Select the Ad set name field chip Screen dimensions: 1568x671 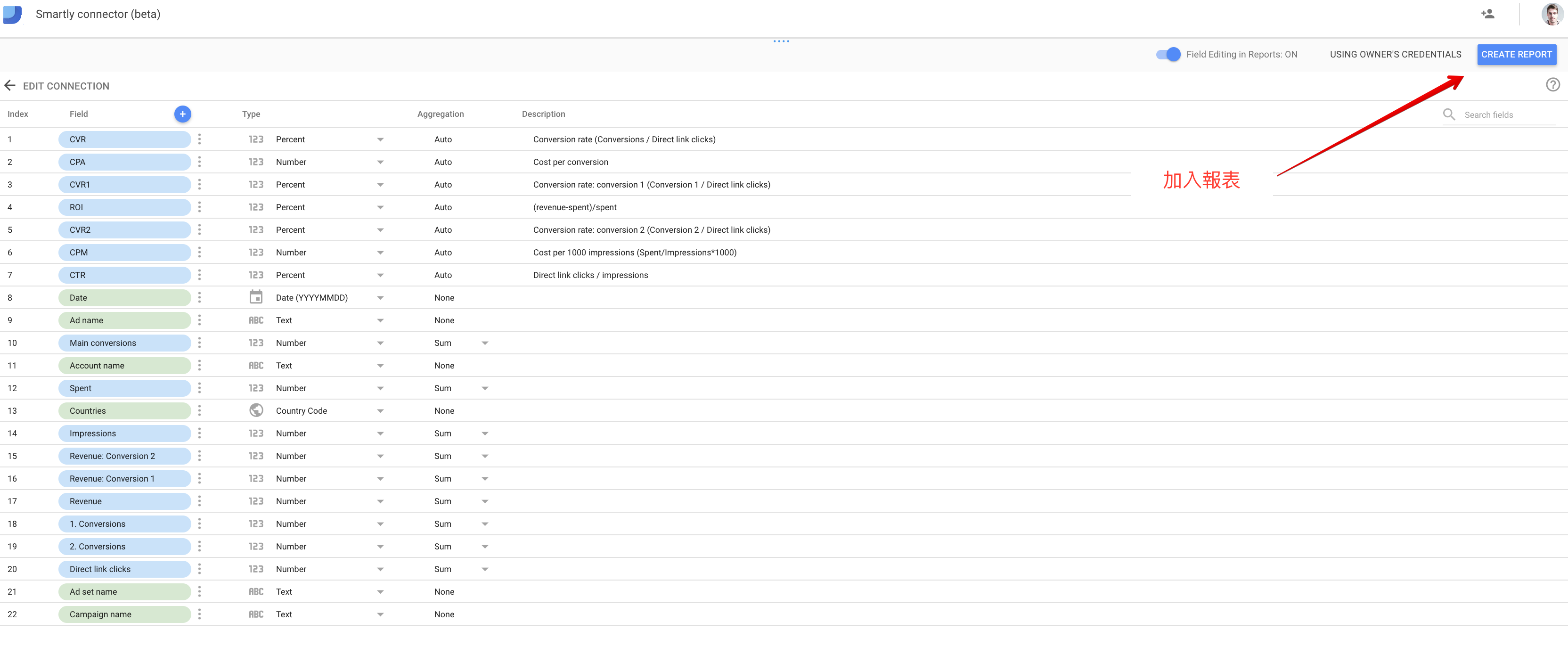point(125,592)
